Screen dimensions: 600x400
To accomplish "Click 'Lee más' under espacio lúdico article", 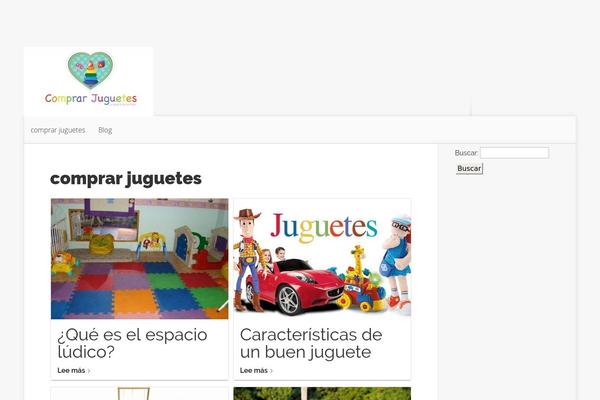I will click(71, 370).
